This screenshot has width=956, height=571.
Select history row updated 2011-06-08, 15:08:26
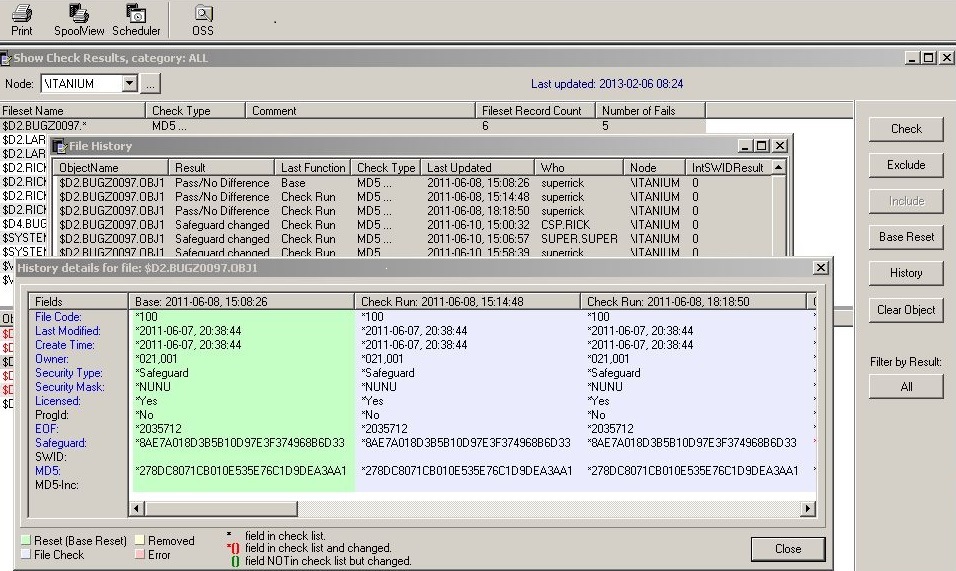click(x=413, y=183)
